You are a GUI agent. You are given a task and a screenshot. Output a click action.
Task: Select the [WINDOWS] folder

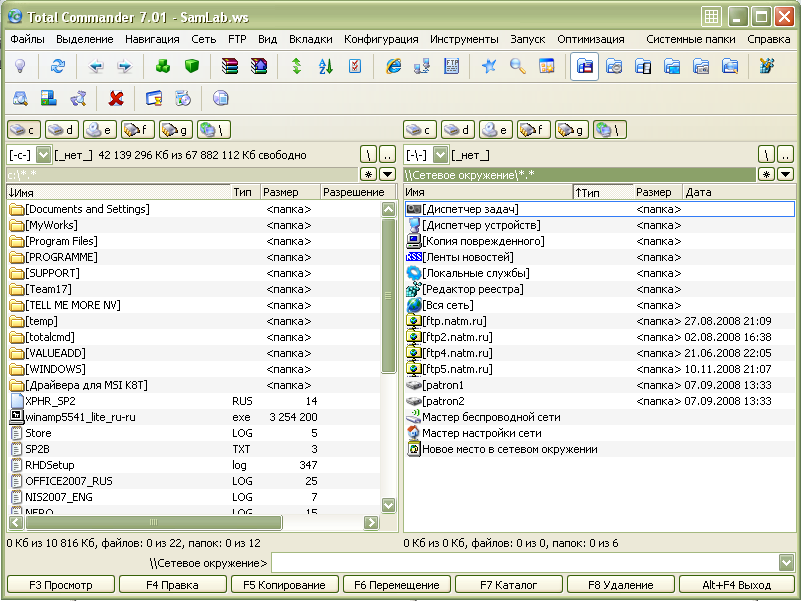pyautogui.click(x=194, y=369)
